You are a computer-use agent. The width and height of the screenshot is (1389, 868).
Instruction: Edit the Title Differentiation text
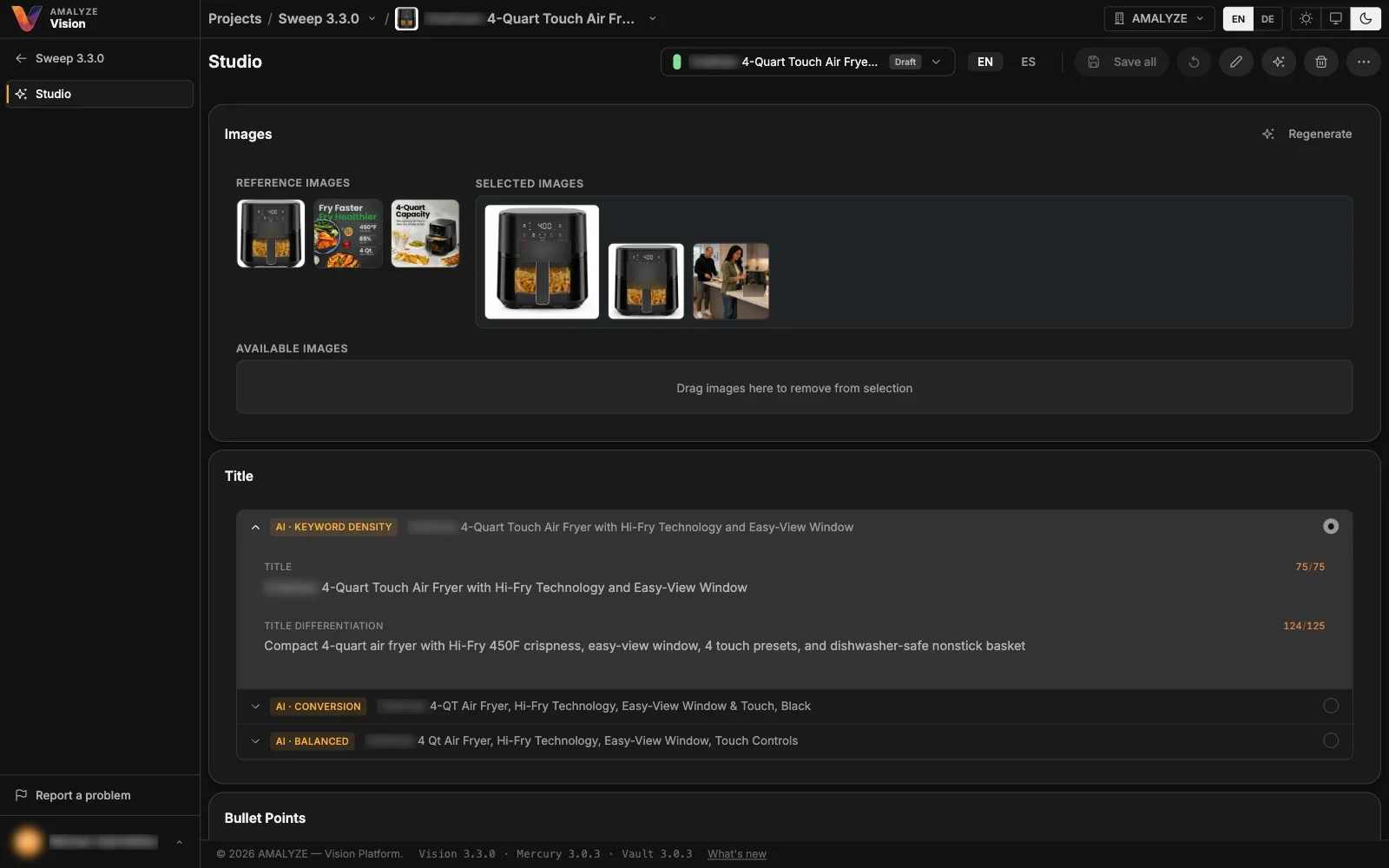(x=644, y=646)
